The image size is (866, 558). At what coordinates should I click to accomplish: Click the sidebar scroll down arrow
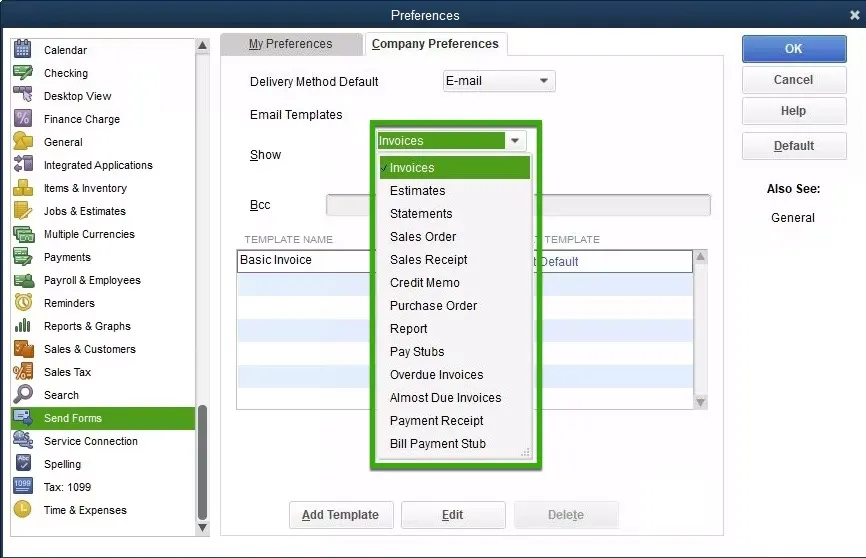[x=203, y=528]
